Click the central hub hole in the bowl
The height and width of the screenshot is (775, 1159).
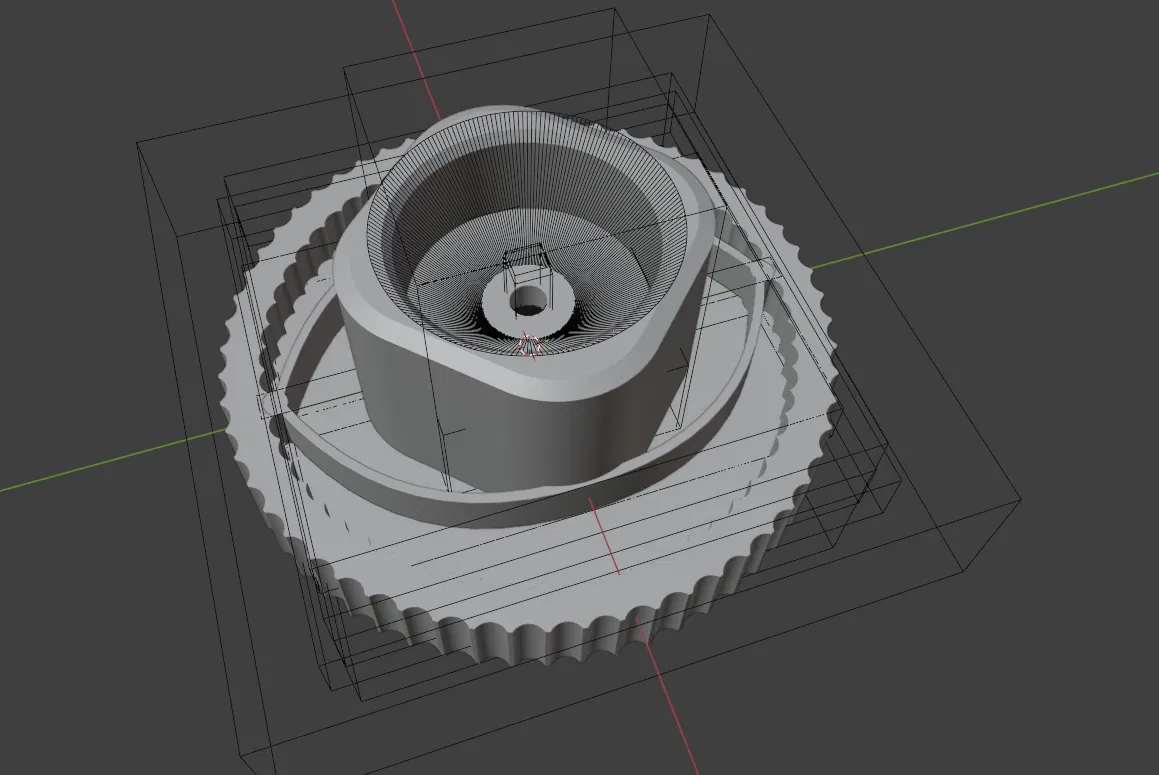tap(529, 301)
